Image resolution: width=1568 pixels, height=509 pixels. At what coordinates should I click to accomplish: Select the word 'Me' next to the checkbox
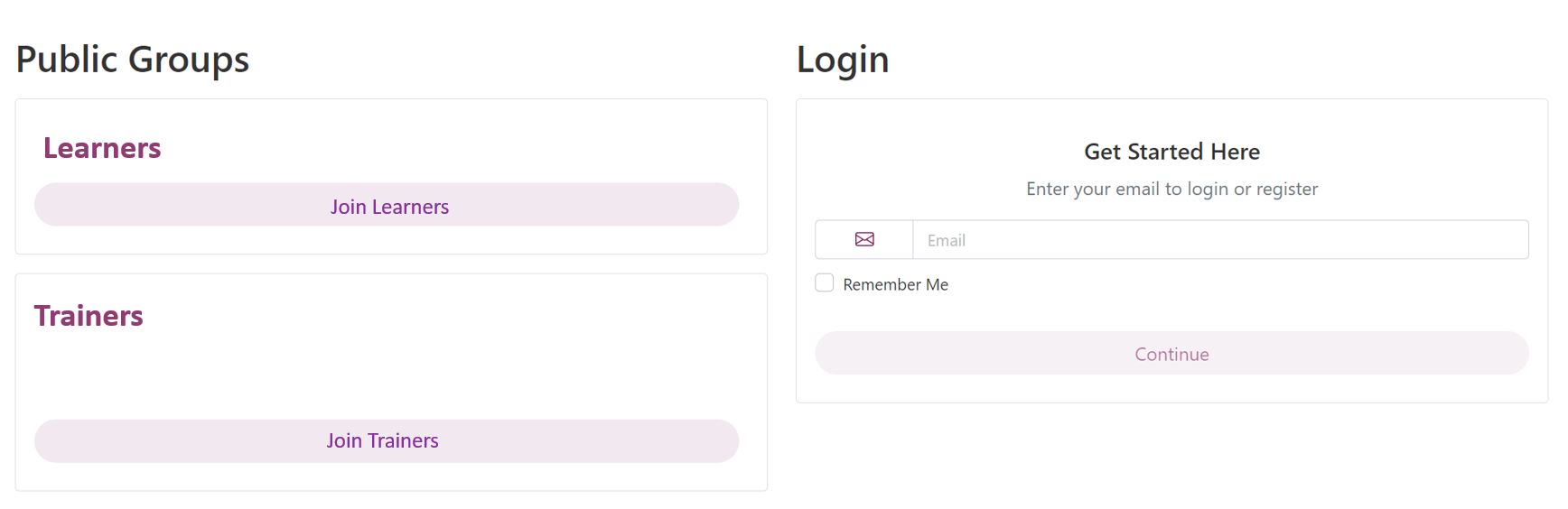pos(937,284)
